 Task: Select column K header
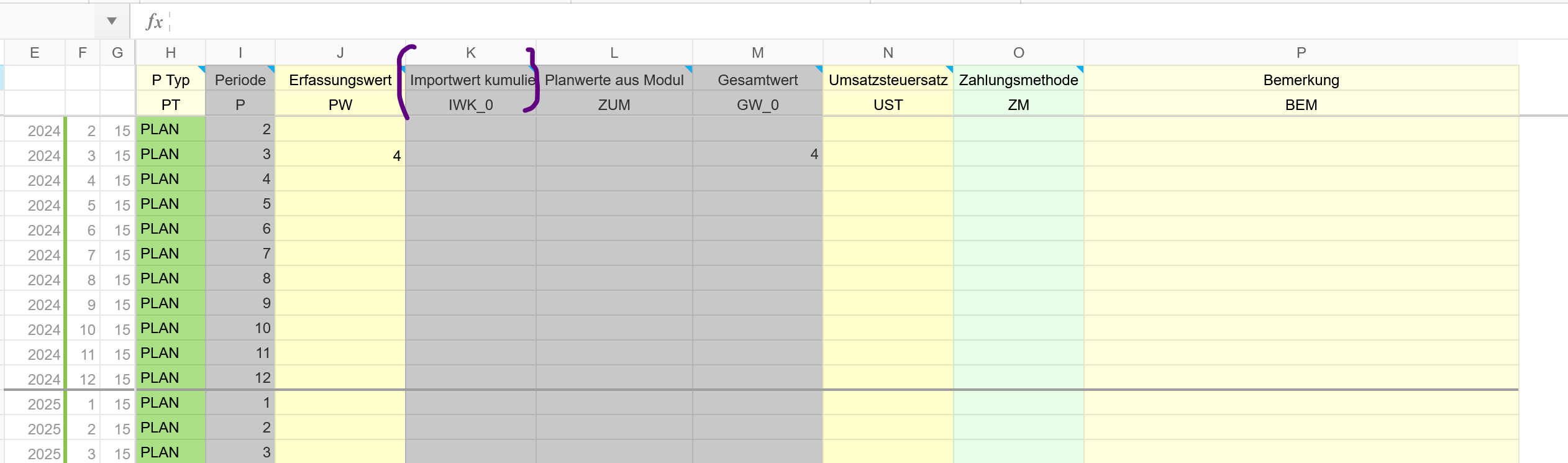470,53
